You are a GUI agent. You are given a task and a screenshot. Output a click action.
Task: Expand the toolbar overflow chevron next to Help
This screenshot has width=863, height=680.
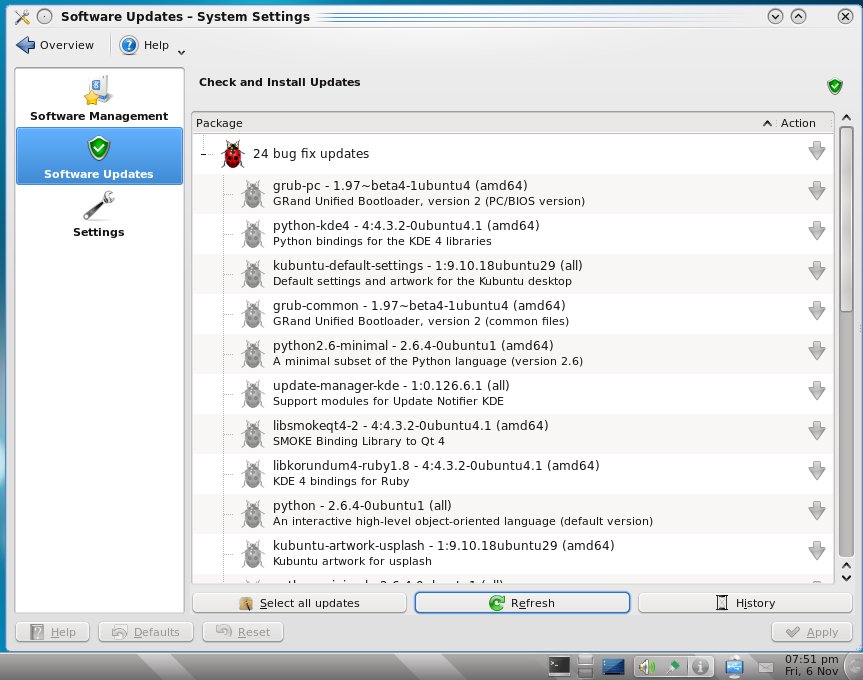181,51
